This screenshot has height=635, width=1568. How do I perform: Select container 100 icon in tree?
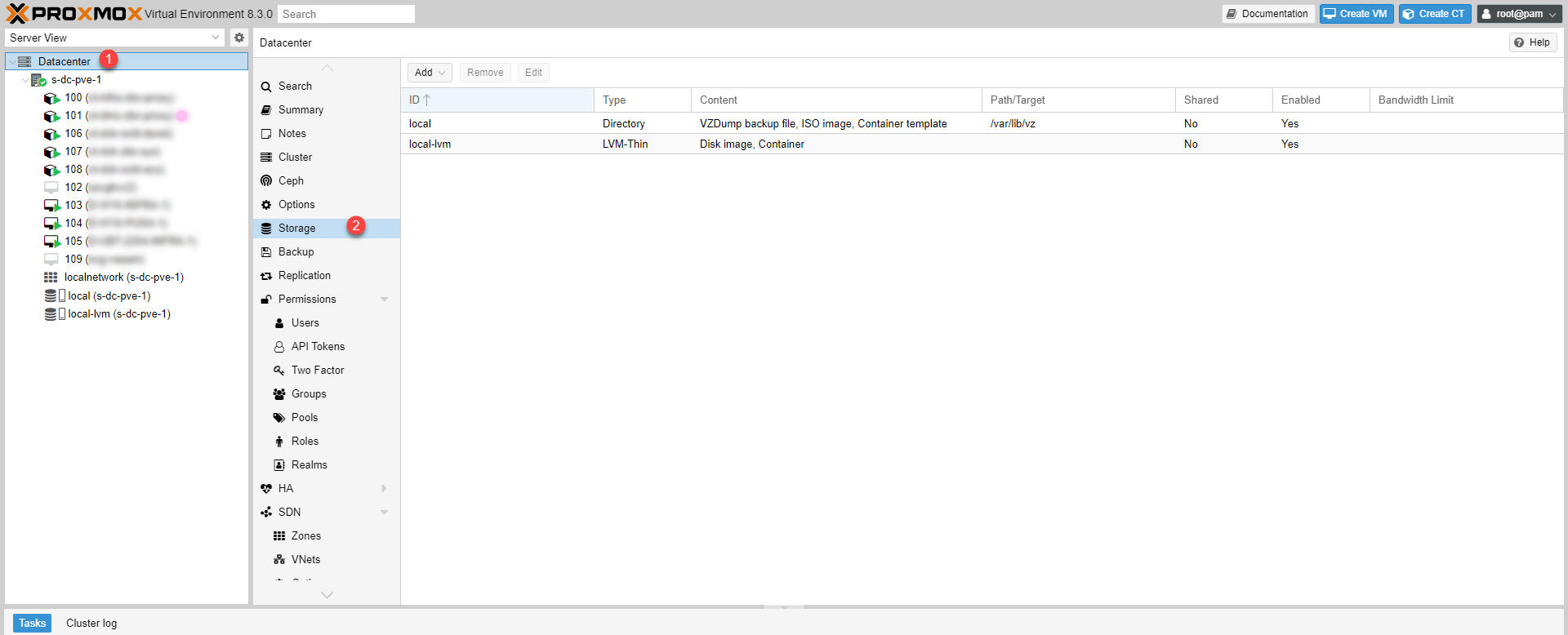coord(51,98)
